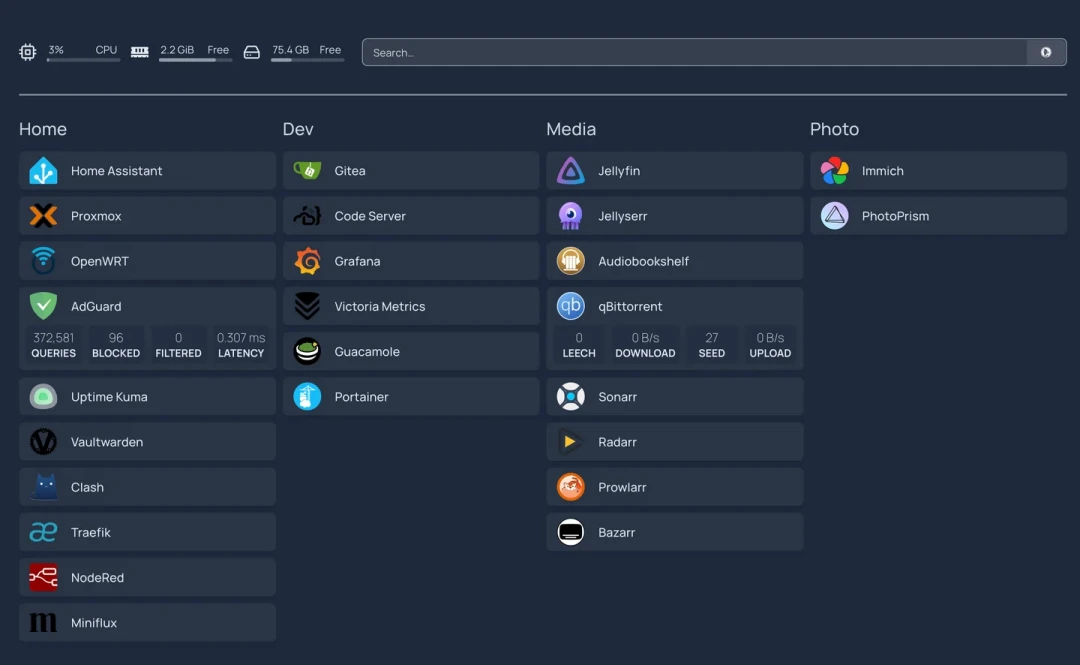Click the NodeRed red icon

coord(43,577)
